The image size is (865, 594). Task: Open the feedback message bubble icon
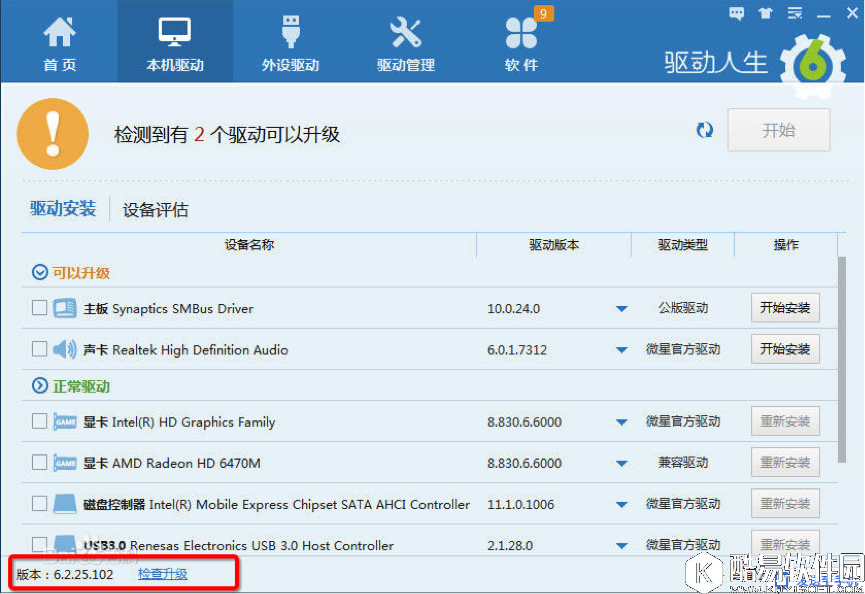coord(736,14)
